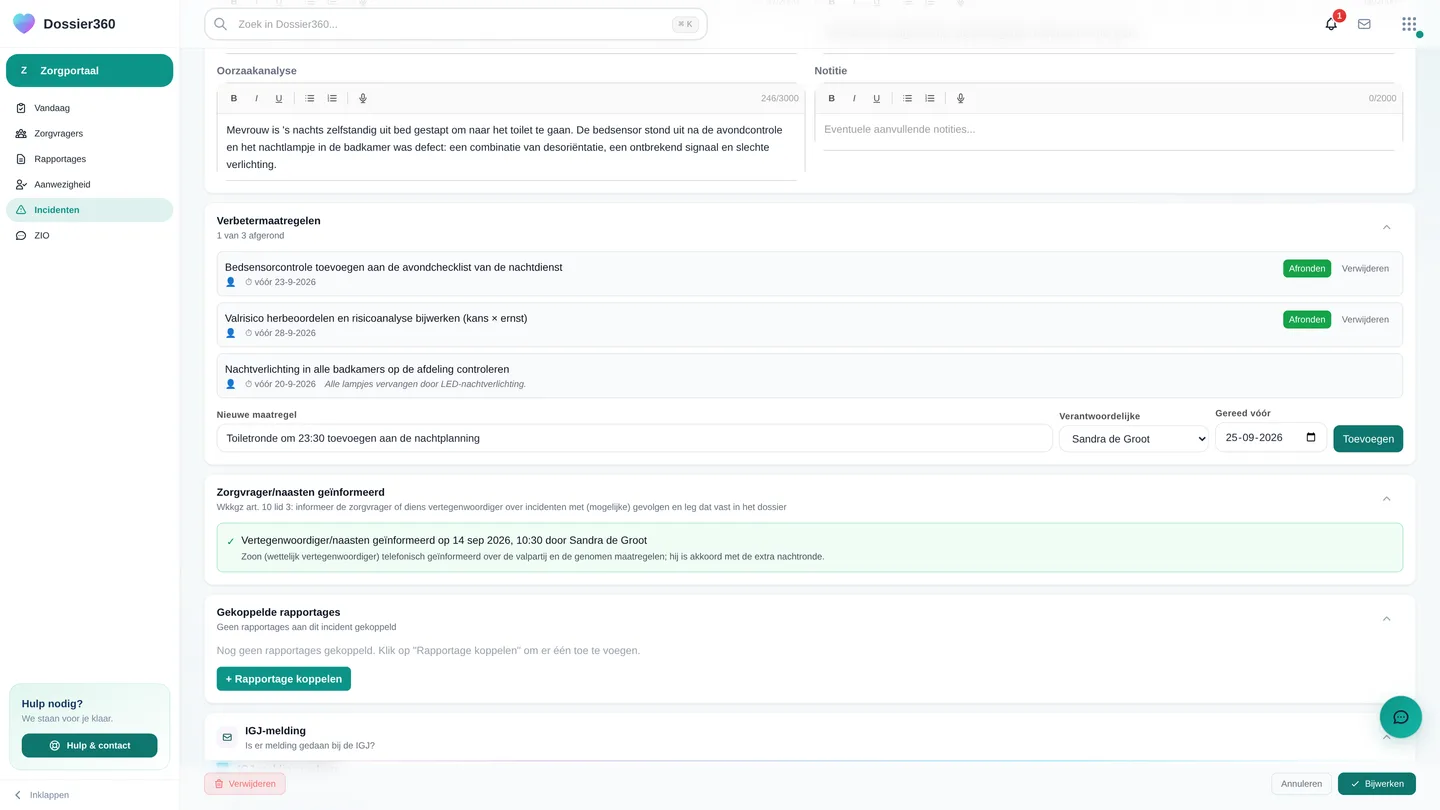Toggle bold in Notitie editor
The image size is (1440, 810).
click(832, 98)
